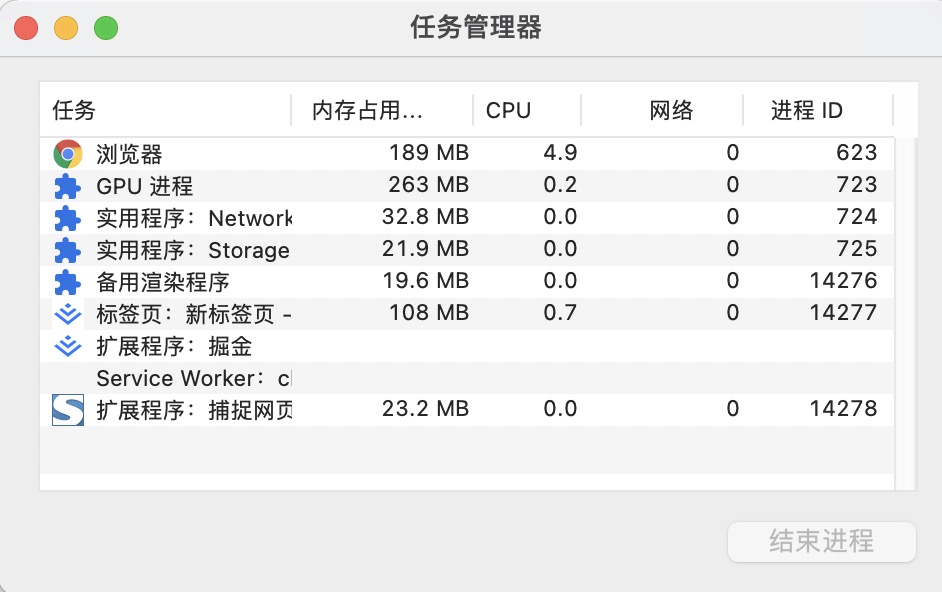This screenshot has height=592, width=942.
Task: Sort by the CPU column header
Action: point(527,111)
